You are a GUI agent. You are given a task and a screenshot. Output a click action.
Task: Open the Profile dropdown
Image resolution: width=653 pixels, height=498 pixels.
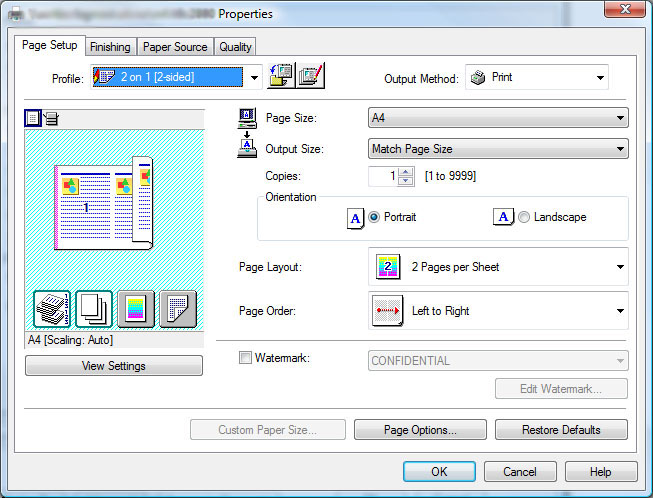(254, 77)
